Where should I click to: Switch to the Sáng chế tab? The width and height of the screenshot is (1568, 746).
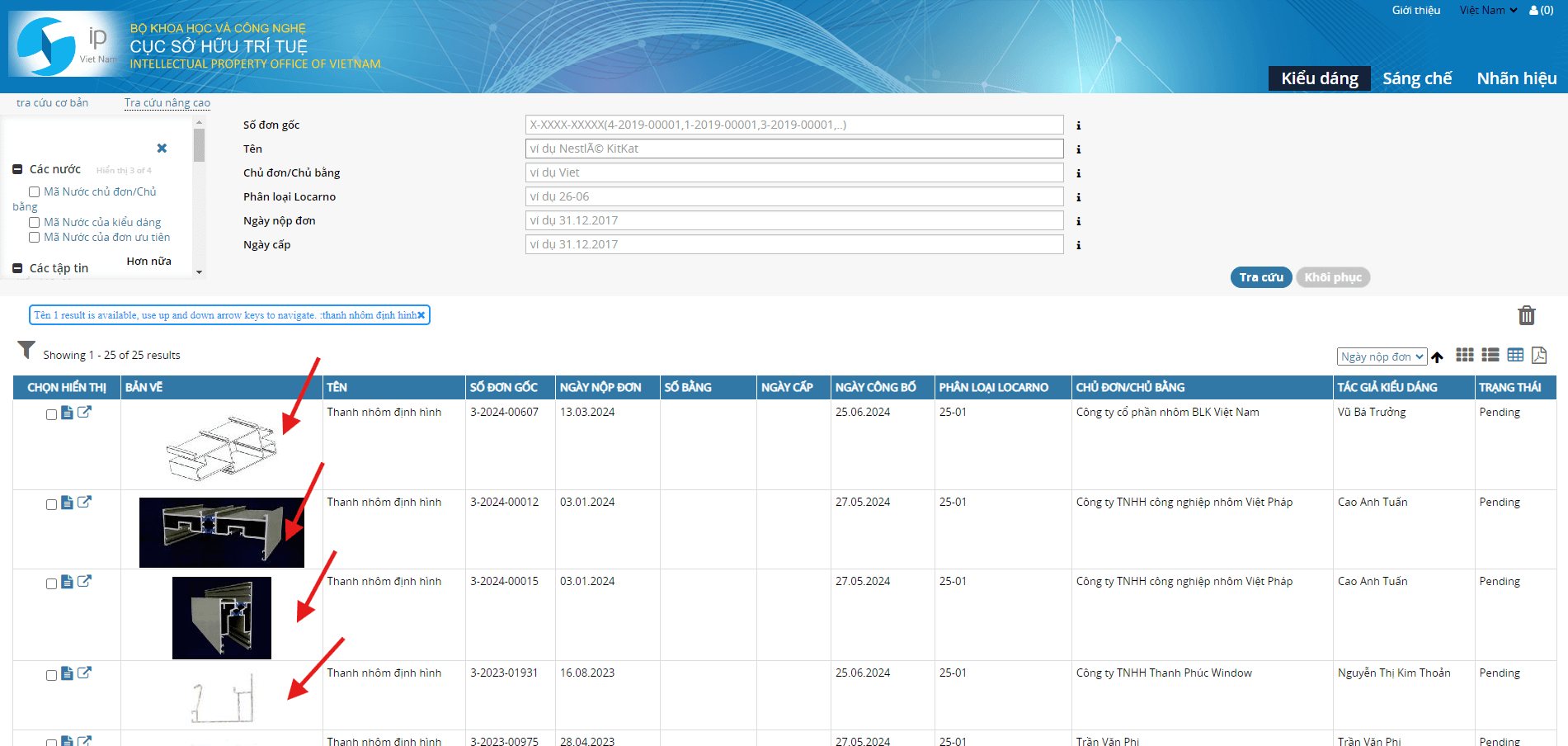1416,78
